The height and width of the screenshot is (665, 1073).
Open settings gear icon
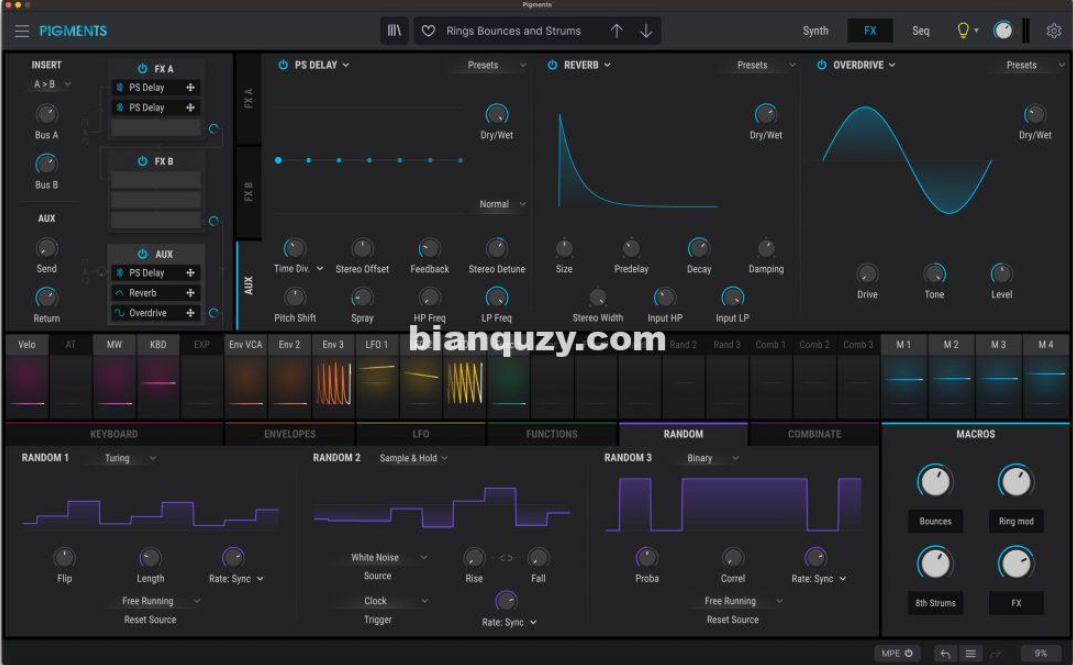(x=1053, y=31)
